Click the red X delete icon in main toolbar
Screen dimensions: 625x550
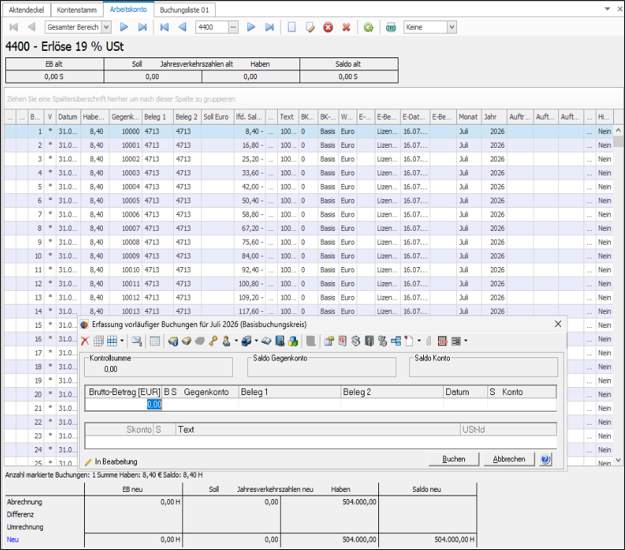tap(346, 27)
